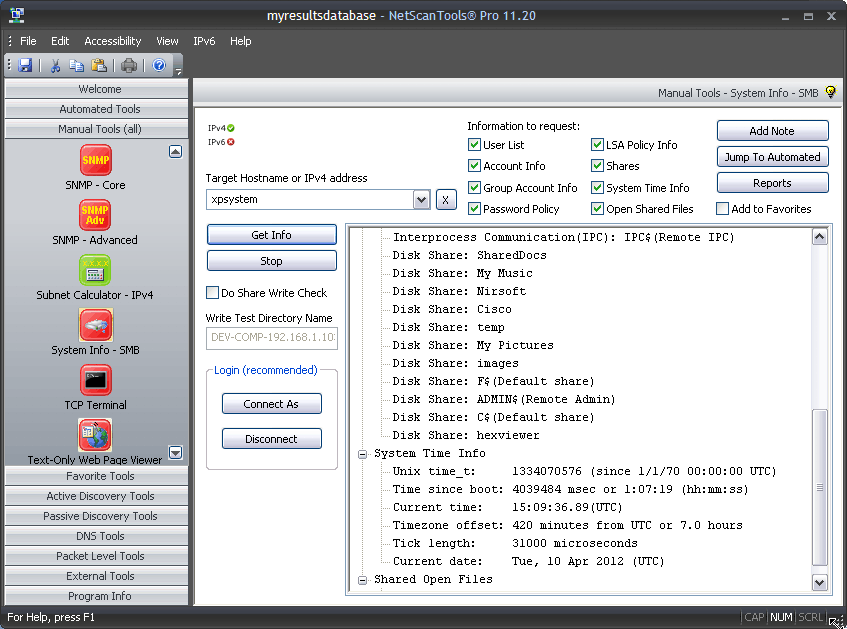Open the Help menu

240,41
